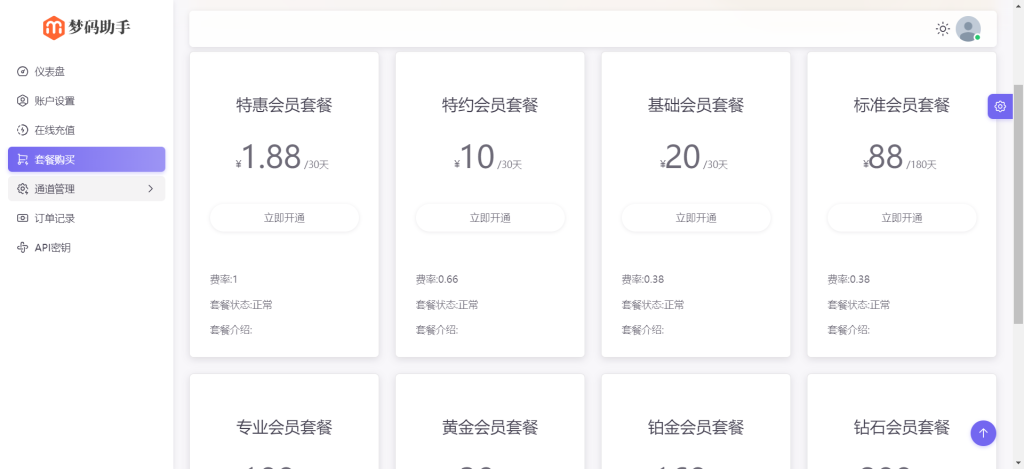The image size is (1024, 469).
Task: Open the user avatar dropdown
Action: pyautogui.click(x=968, y=29)
